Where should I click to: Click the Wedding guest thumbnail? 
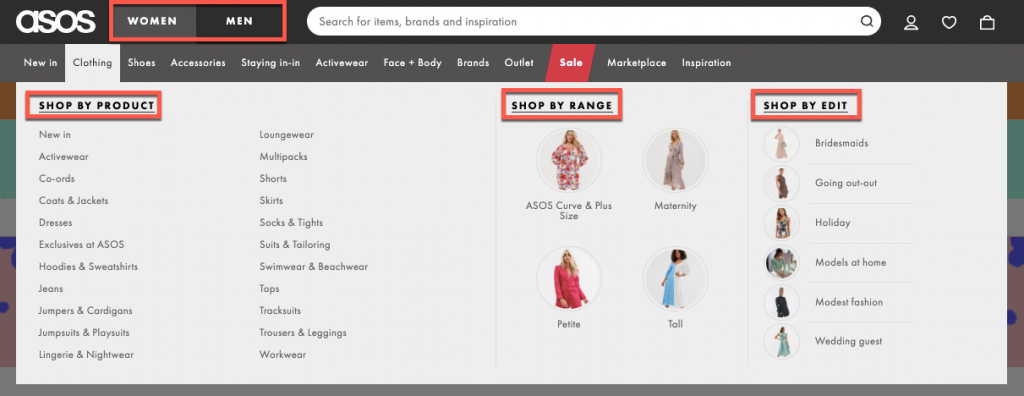782,342
